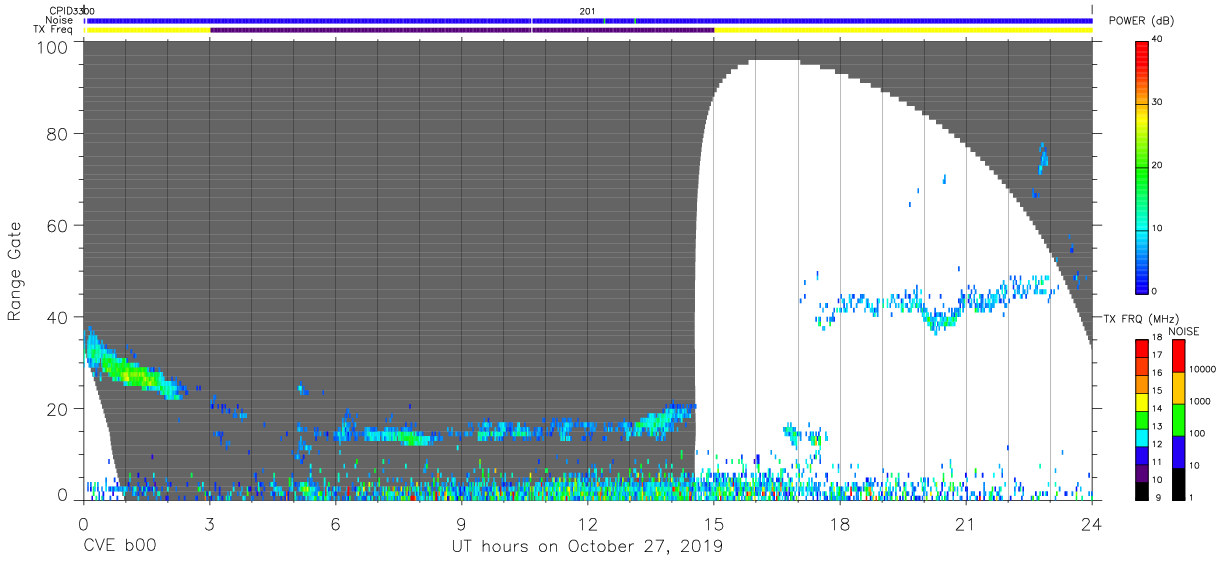Click the NOISE legend title
This screenshot has height=567, width=1228.
tap(1182, 331)
